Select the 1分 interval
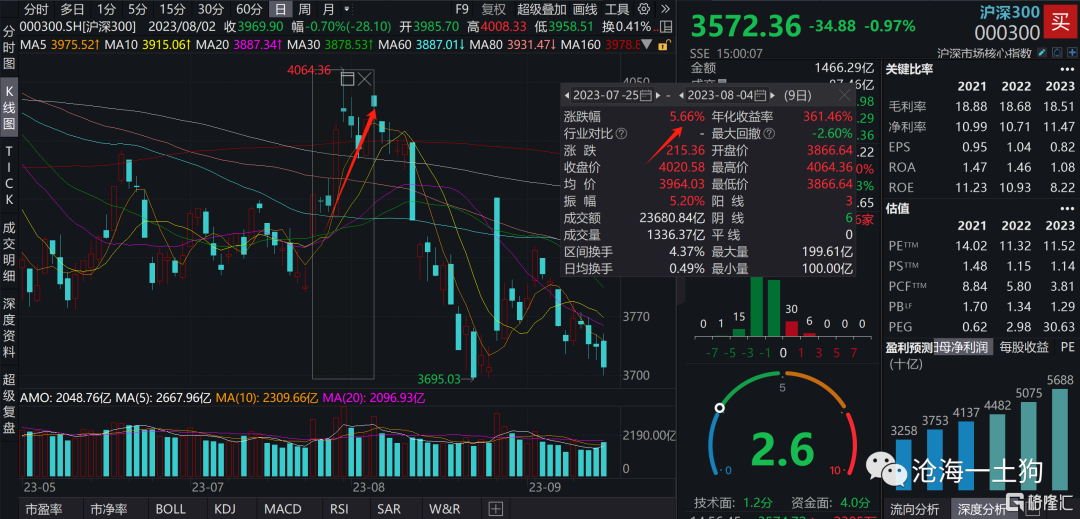1080x519 pixels. pyautogui.click(x=106, y=10)
